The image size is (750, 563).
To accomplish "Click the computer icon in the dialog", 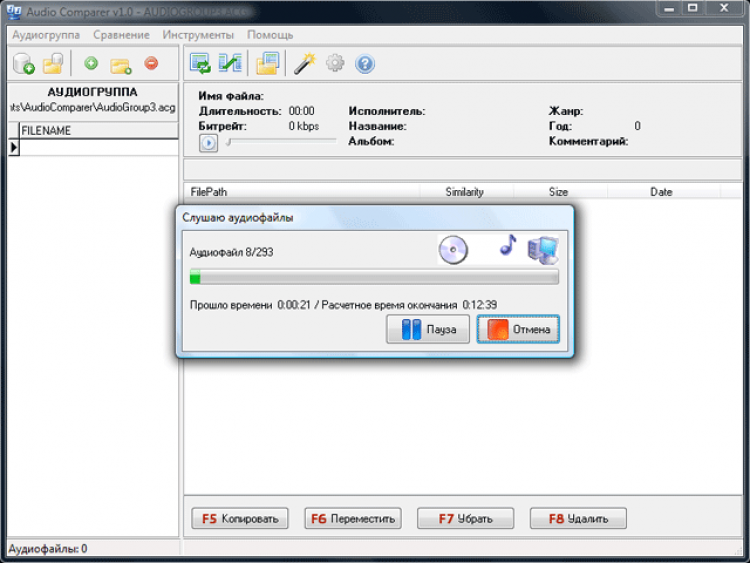I will 543,250.
